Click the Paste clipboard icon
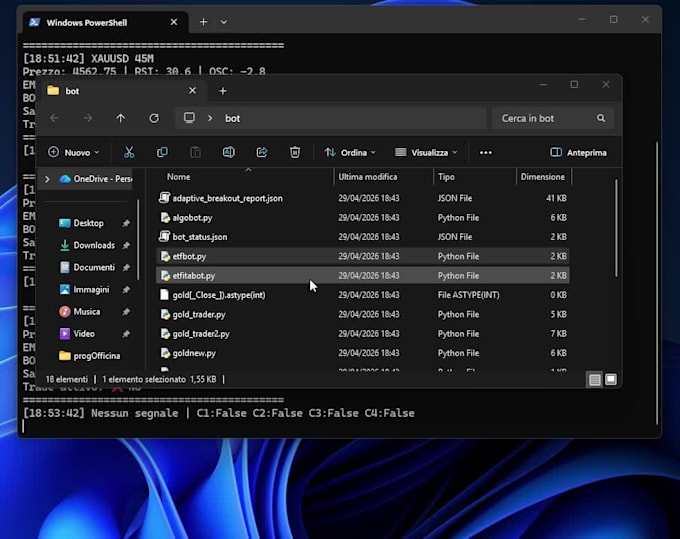The height and width of the screenshot is (539, 680). 196,152
